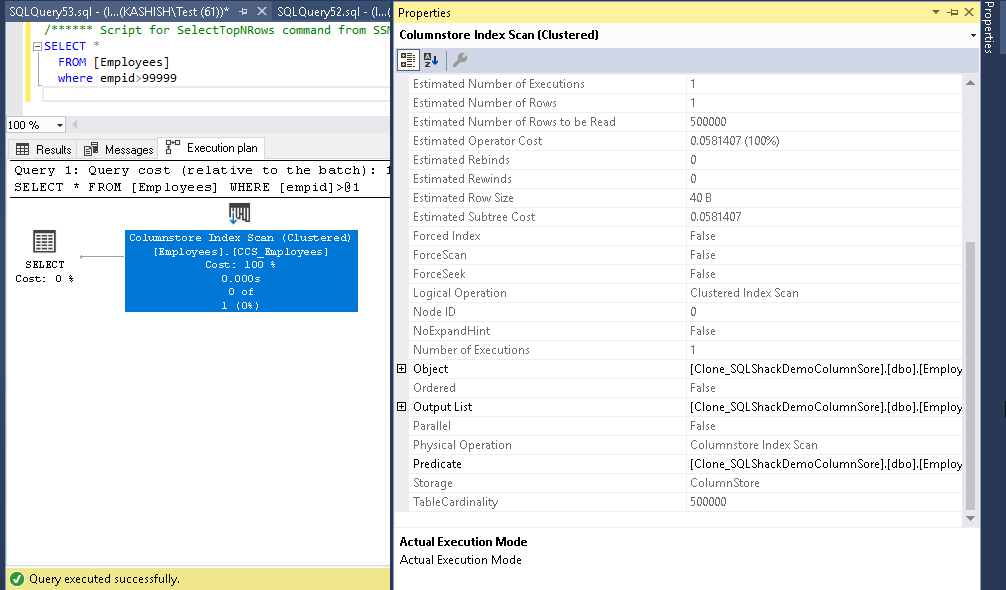The image size is (1006, 590).
Task: Select the Columnstore Index Scan plan node
Action: [241, 271]
